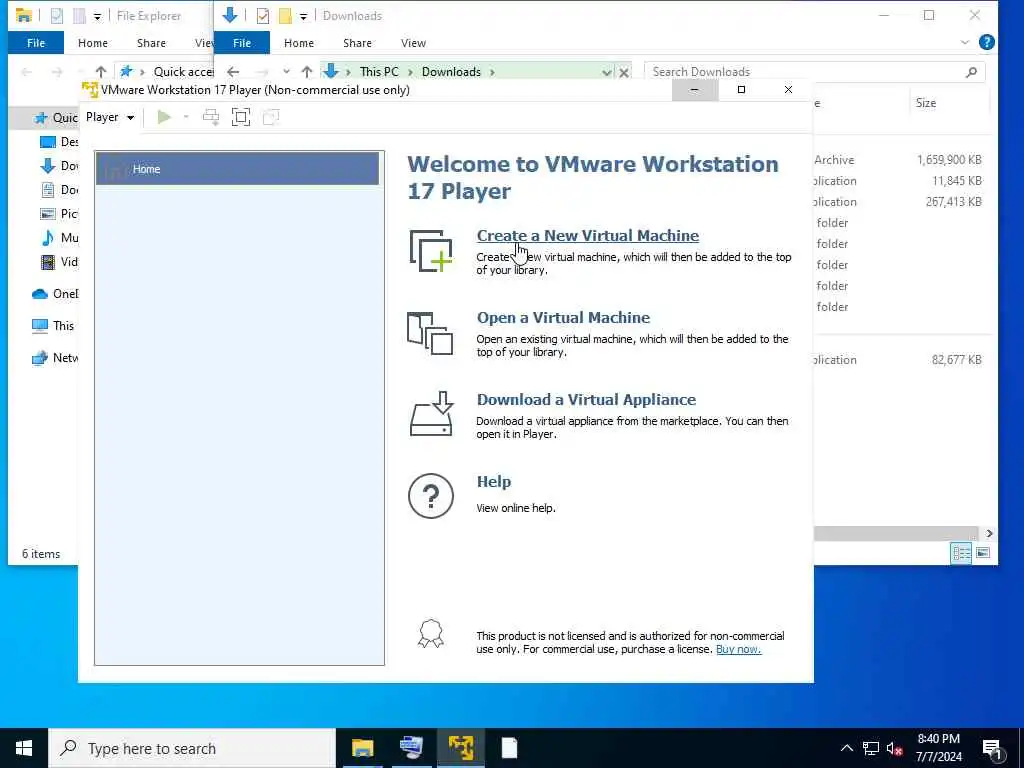Click the muted volume tray icon
The image size is (1024, 768).
(895, 748)
